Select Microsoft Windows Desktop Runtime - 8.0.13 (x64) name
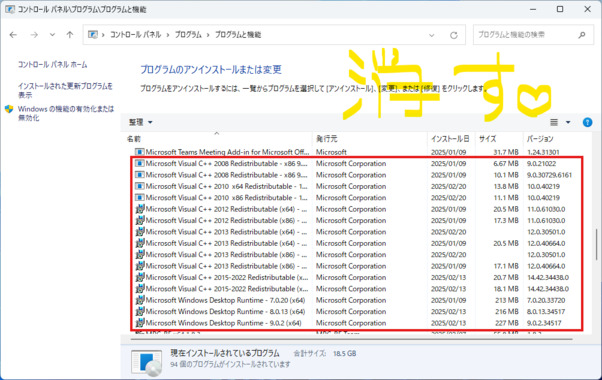 coord(225,312)
